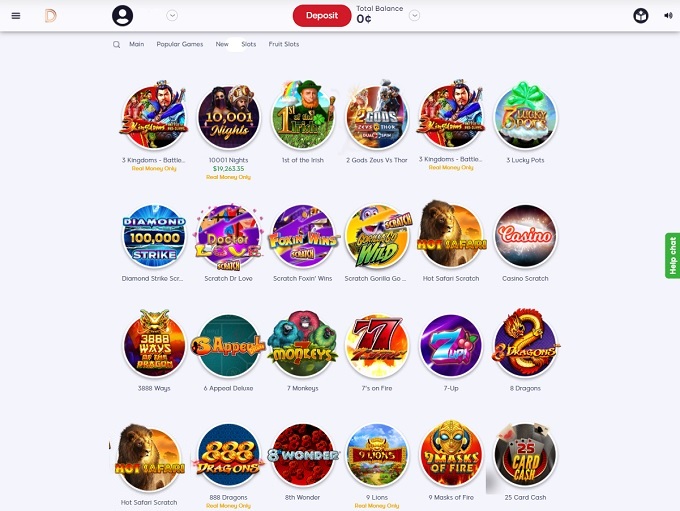
Task: Switch to the Fruit Slots tab
Action: [284, 44]
